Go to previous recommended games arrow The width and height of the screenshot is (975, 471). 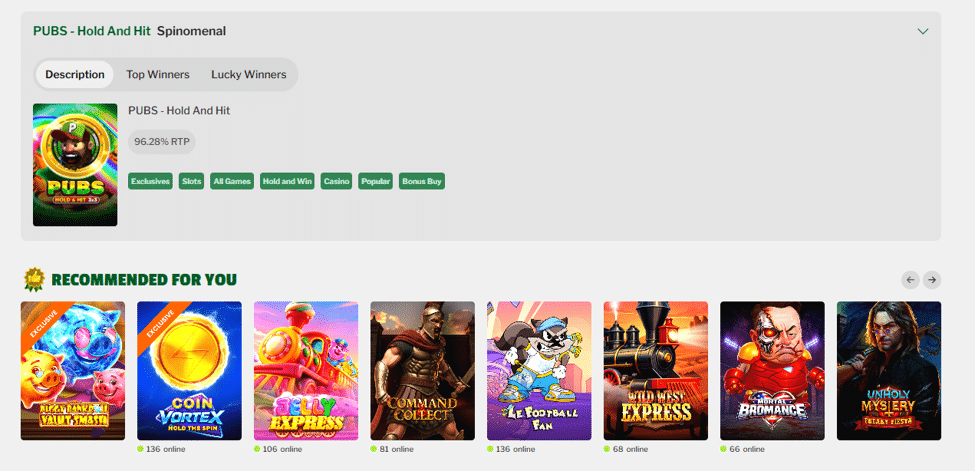point(910,280)
